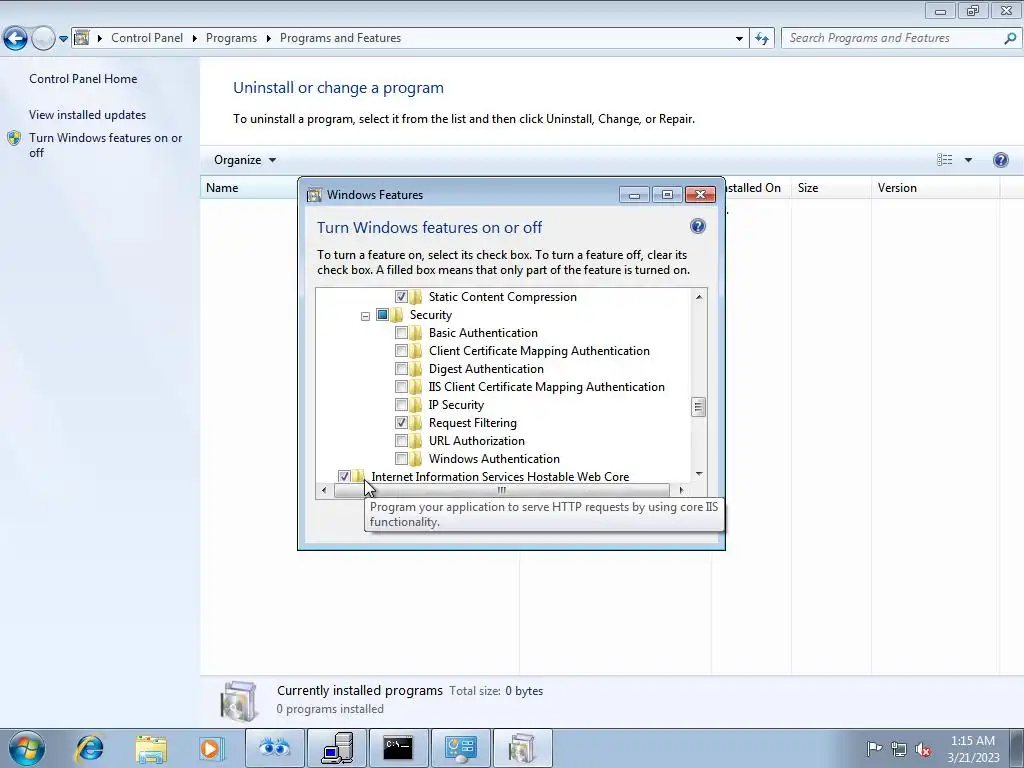The width and height of the screenshot is (1024, 768).
Task: Click the Control Panel icon in address bar
Action: pos(82,38)
